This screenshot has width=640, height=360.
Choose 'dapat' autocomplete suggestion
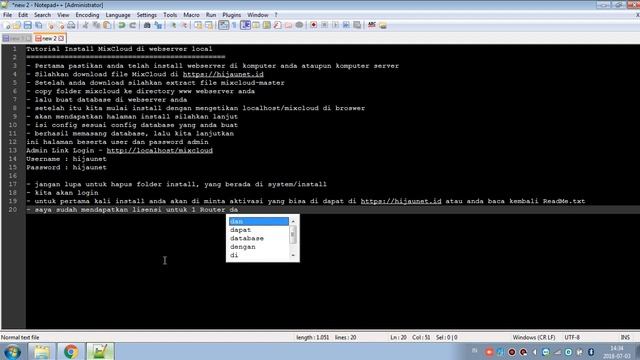[x=258, y=230]
